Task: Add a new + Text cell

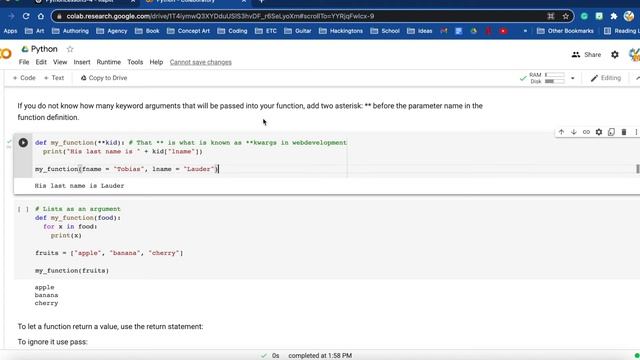Action: [54, 78]
